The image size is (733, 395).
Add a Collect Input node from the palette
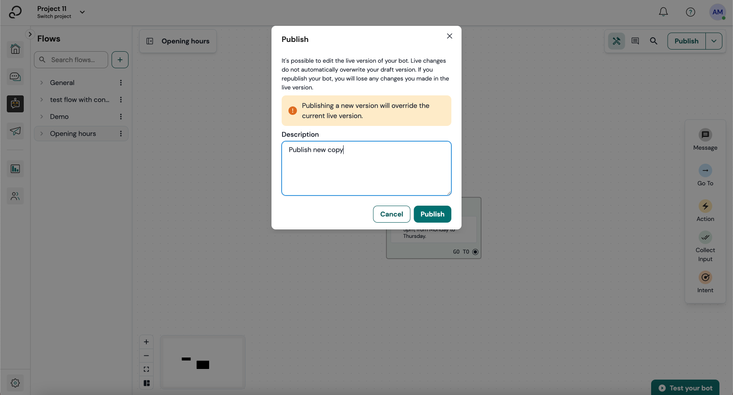(705, 247)
